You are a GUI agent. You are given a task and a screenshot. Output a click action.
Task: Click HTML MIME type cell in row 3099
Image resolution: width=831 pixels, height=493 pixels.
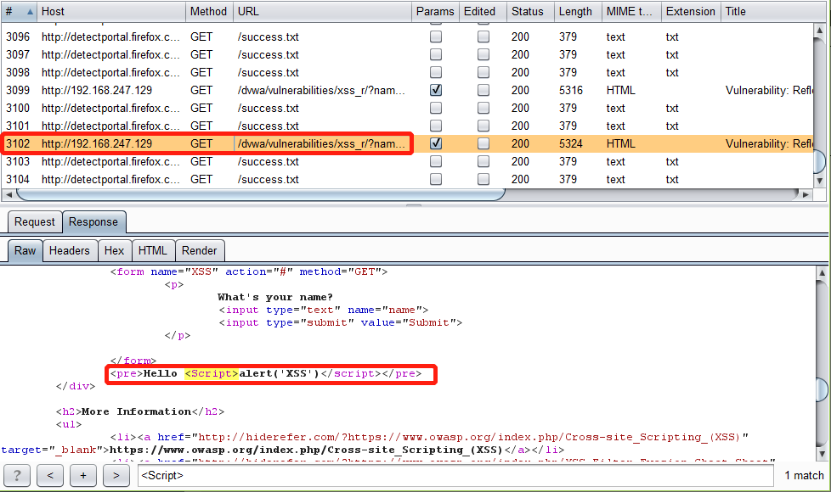(x=621, y=90)
